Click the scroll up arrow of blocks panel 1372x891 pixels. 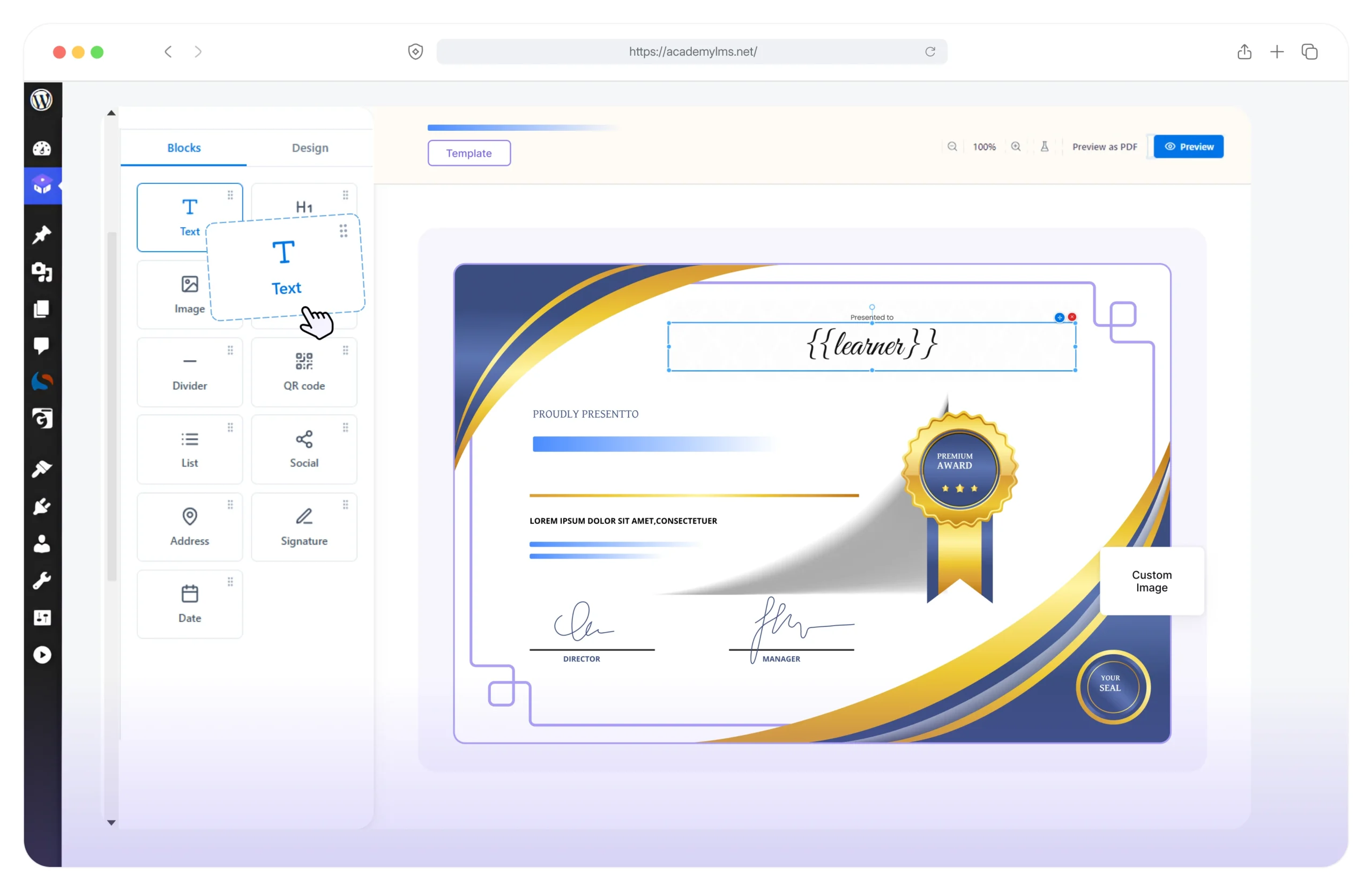click(111, 113)
